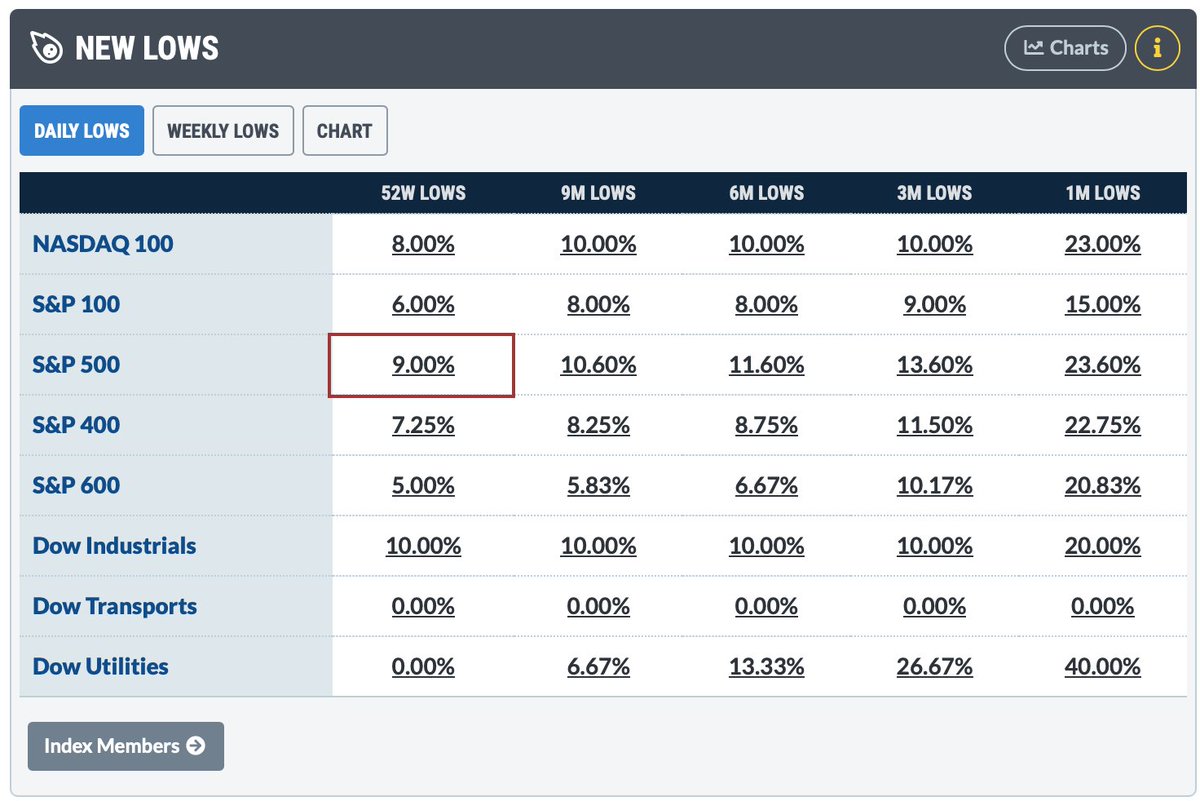This screenshot has width=1200, height=801.
Task: Click the 3M LOWS column header
Action: [x=934, y=193]
